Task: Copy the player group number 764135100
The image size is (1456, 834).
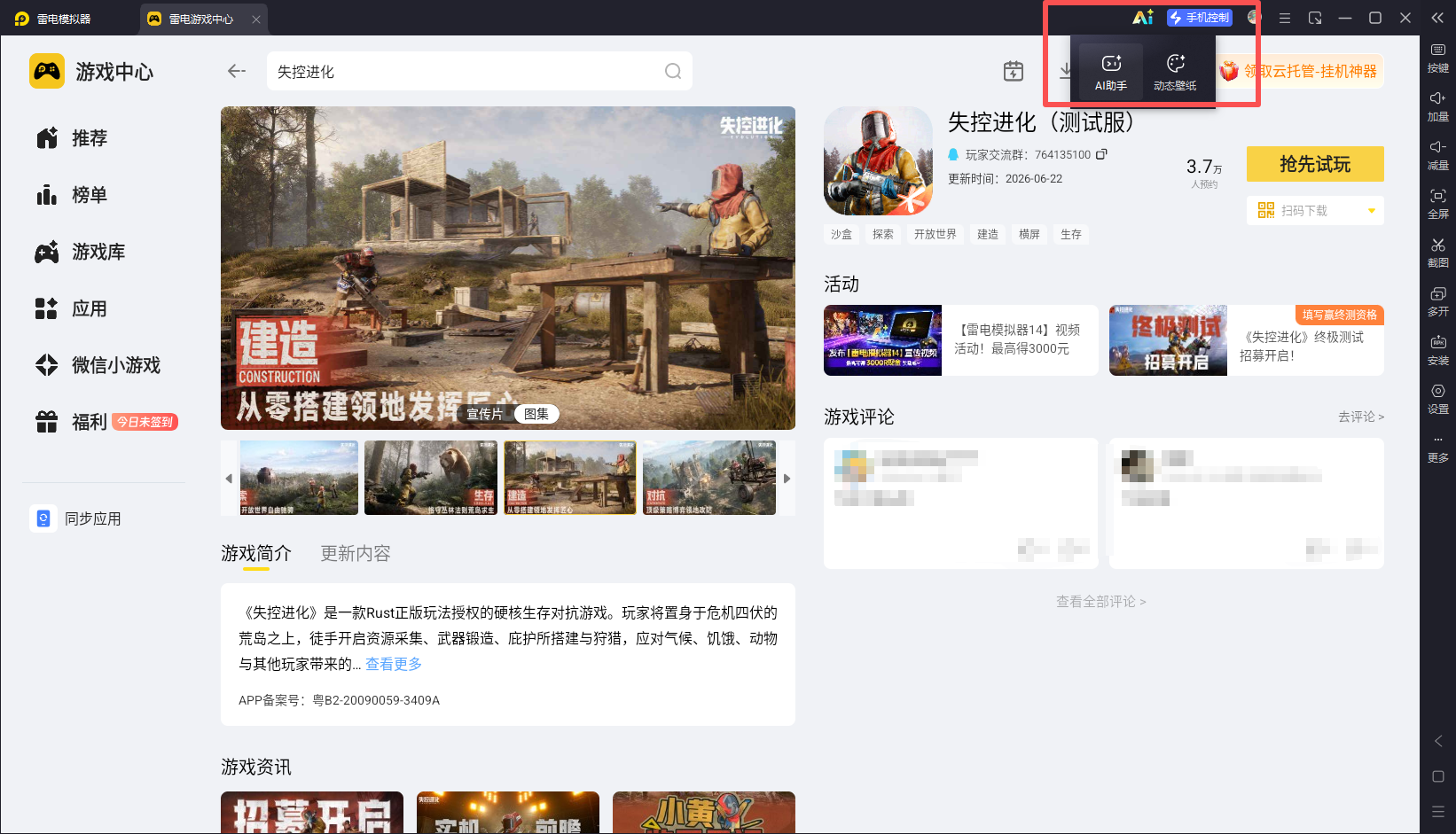Action: coord(1101,154)
